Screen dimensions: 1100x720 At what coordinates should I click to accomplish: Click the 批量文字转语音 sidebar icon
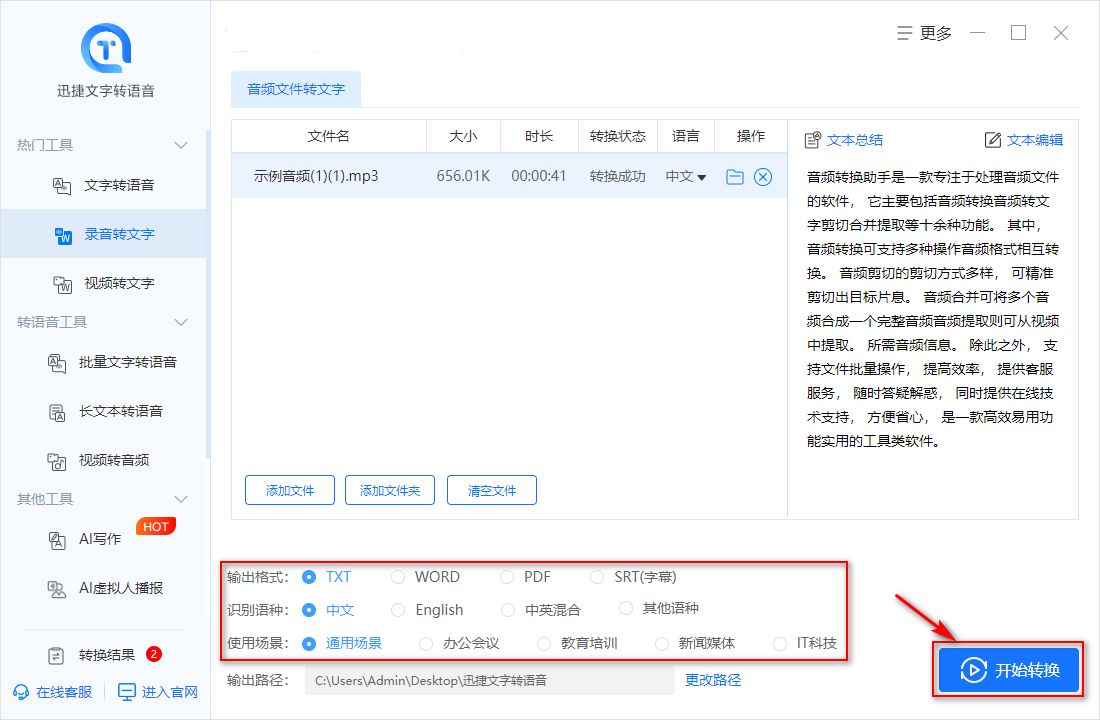click(x=57, y=363)
